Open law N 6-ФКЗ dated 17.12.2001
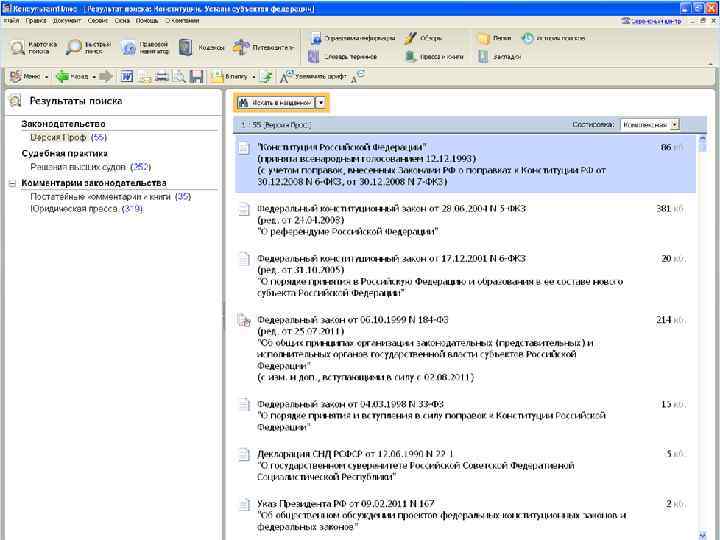The height and width of the screenshot is (540, 720). pyautogui.click(x=465, y=276)
